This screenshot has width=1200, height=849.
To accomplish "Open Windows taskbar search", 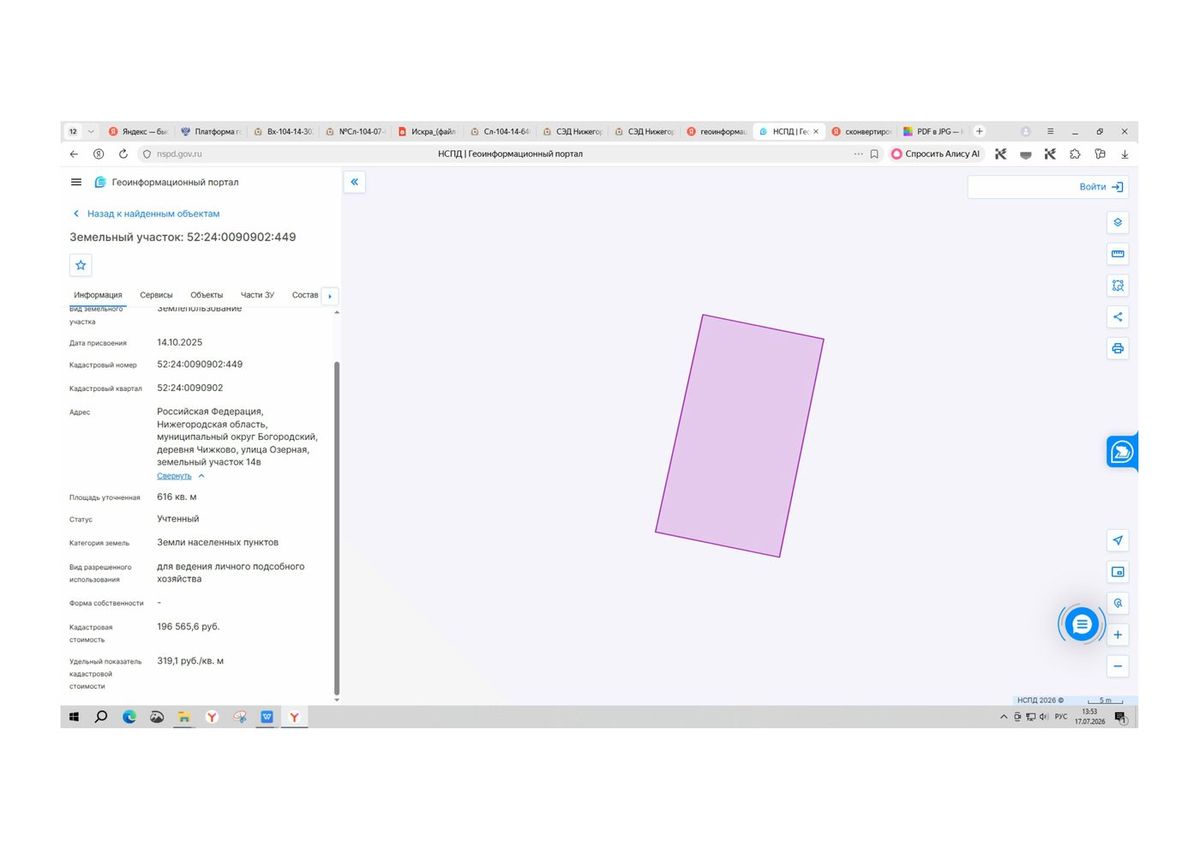I will pyautogui.click(x=101, y=717).
